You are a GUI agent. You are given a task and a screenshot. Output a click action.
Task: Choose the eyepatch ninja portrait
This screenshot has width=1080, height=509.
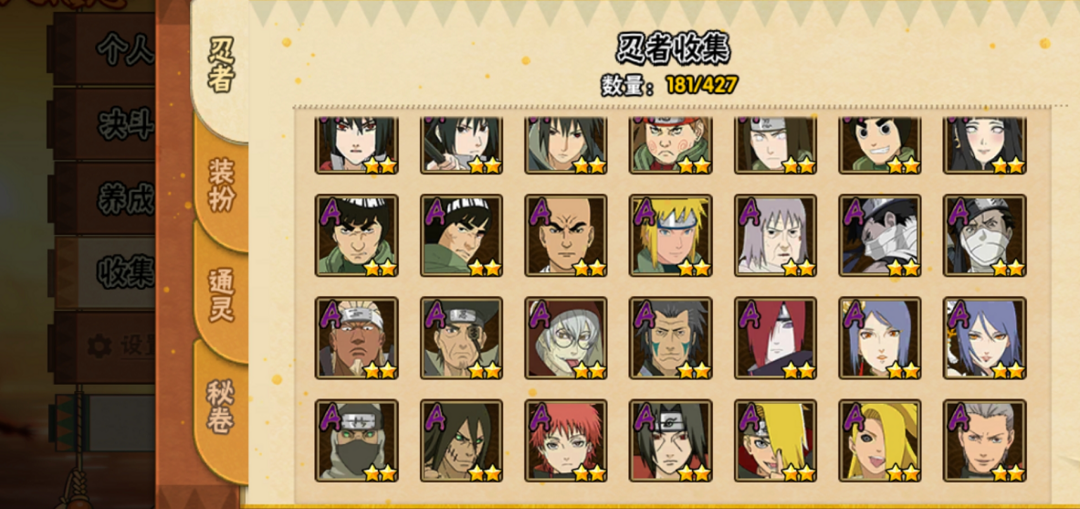461,338
